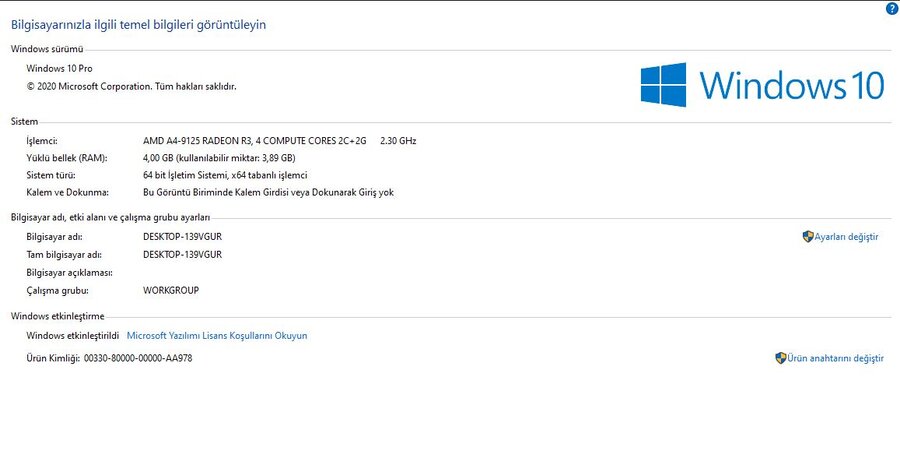Click the Yüklü bellek (RAM) label
This screenshot has width=900, height=451.
pos(67,158)
